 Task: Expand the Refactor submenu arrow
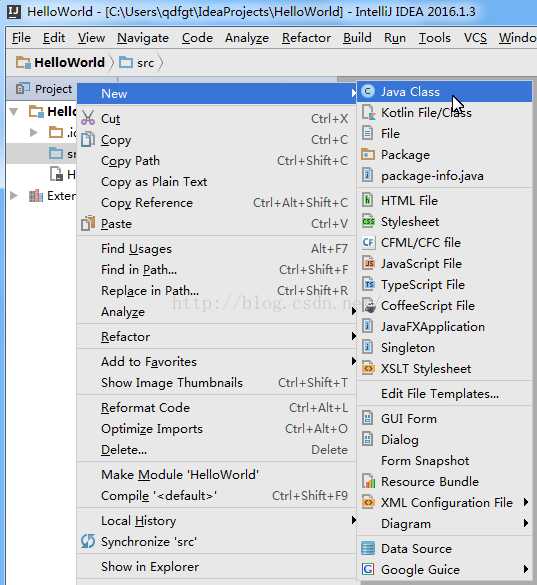[353, 336]
